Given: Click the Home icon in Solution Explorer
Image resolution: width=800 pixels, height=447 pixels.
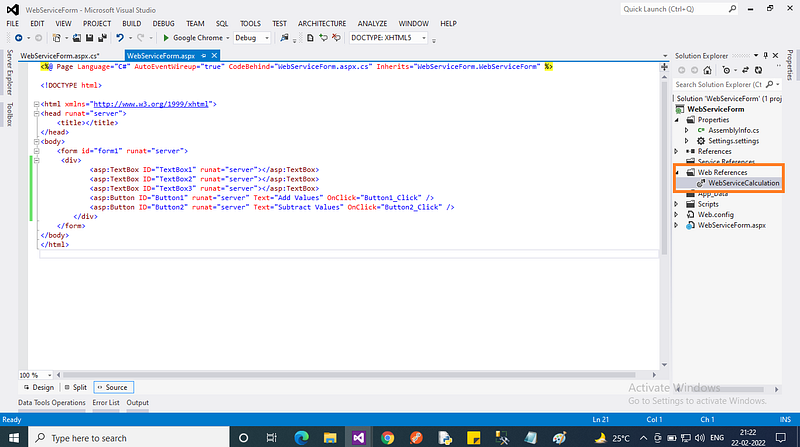Looking at the screenshot, I should click(707, 70).
